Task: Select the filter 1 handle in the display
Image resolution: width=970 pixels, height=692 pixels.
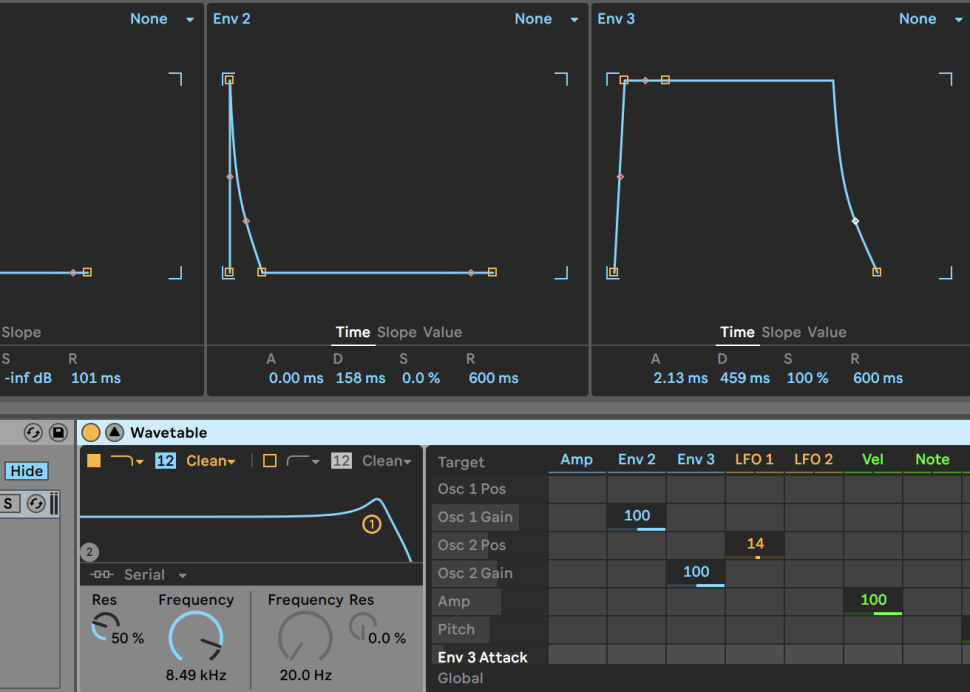Action: tap(371, 524)
